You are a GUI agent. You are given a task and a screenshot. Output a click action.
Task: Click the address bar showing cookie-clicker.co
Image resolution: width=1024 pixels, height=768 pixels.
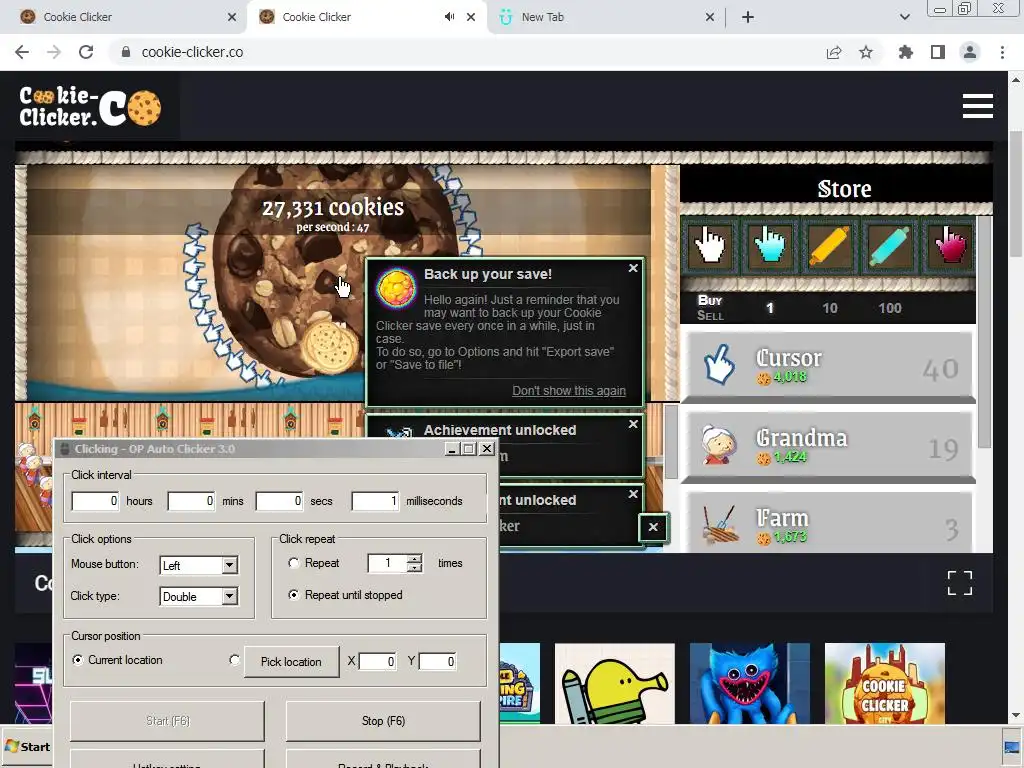470,52
